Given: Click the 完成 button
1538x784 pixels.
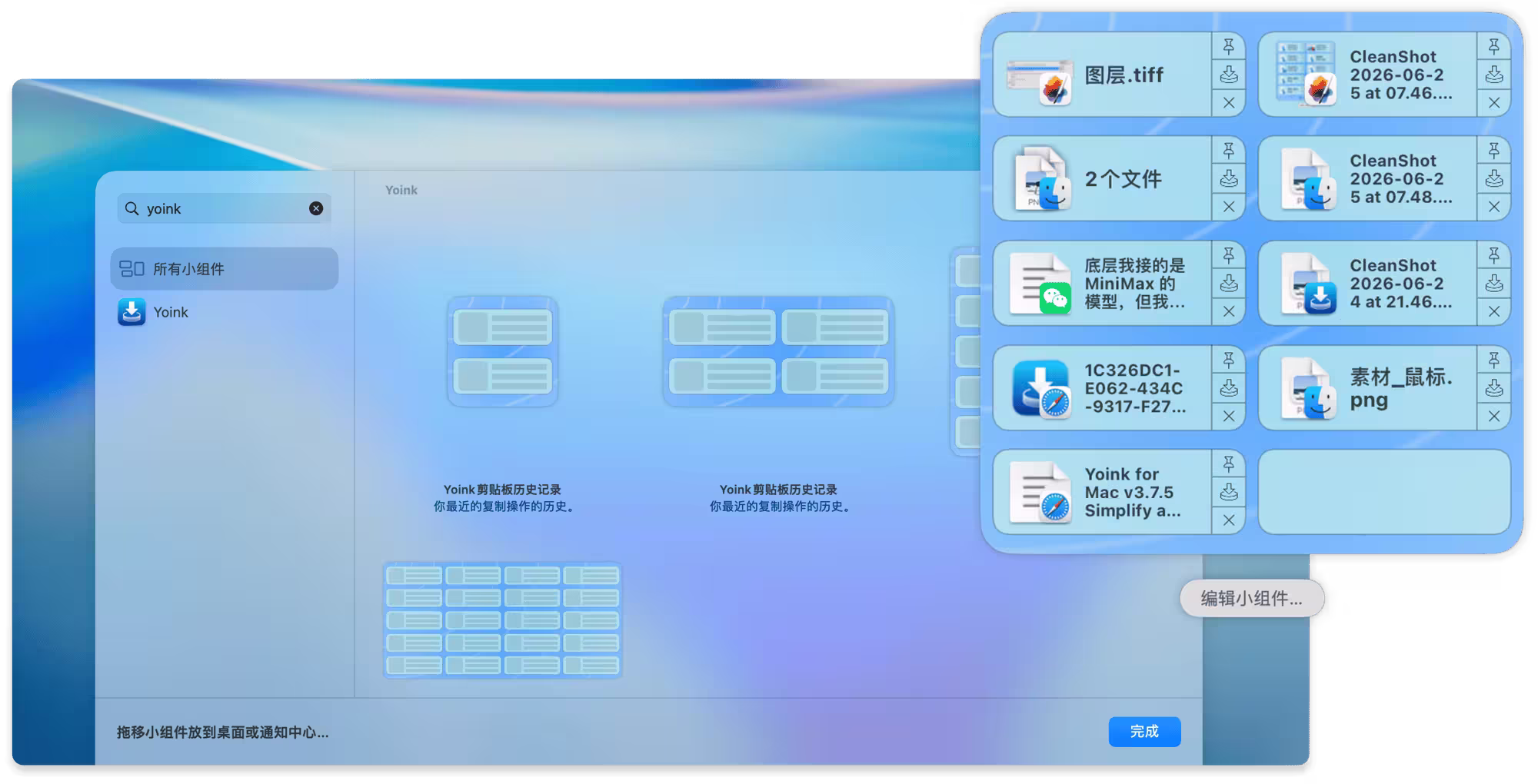Looking at the screenshot, I should point(1144,731).
